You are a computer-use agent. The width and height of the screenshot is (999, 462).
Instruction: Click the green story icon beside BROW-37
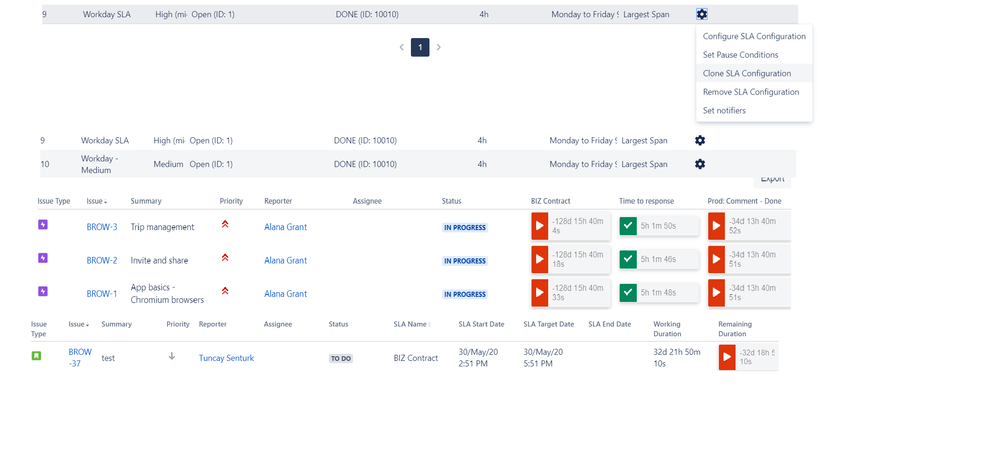pyautogui.click(x=36, y=356)
